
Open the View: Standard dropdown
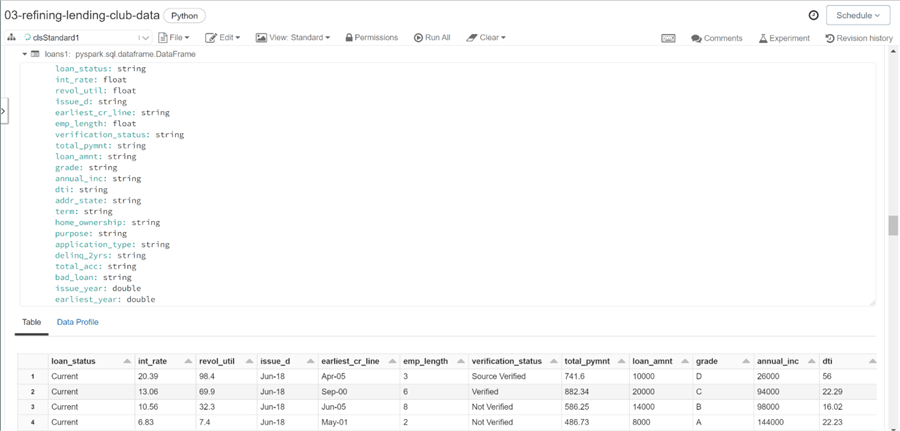click(x=292, y=38)
